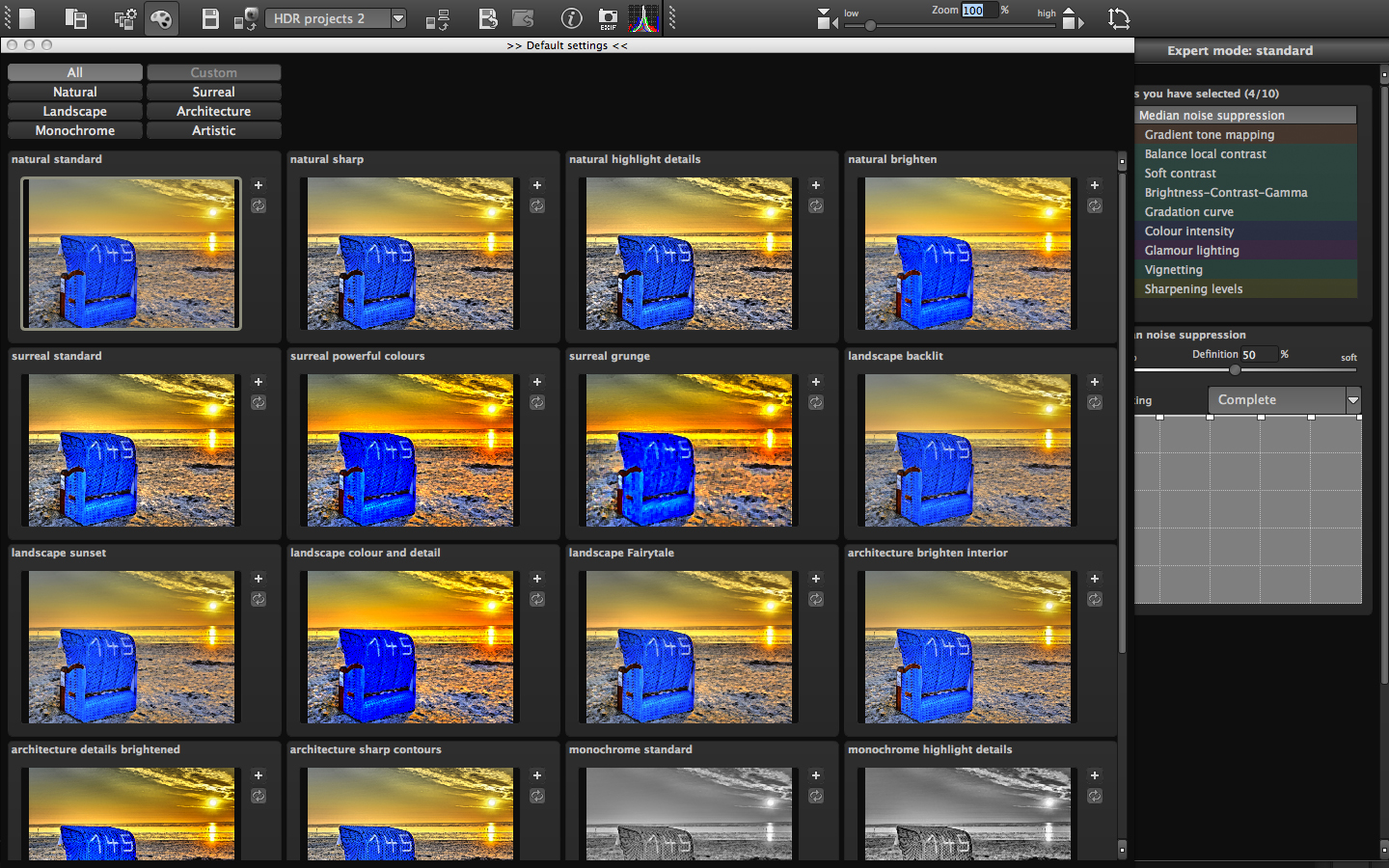Select Gradient tone mapping effect
The width and height of the screenshot is (1389, 868).
pyautogui.click(x=1245, y=134)
